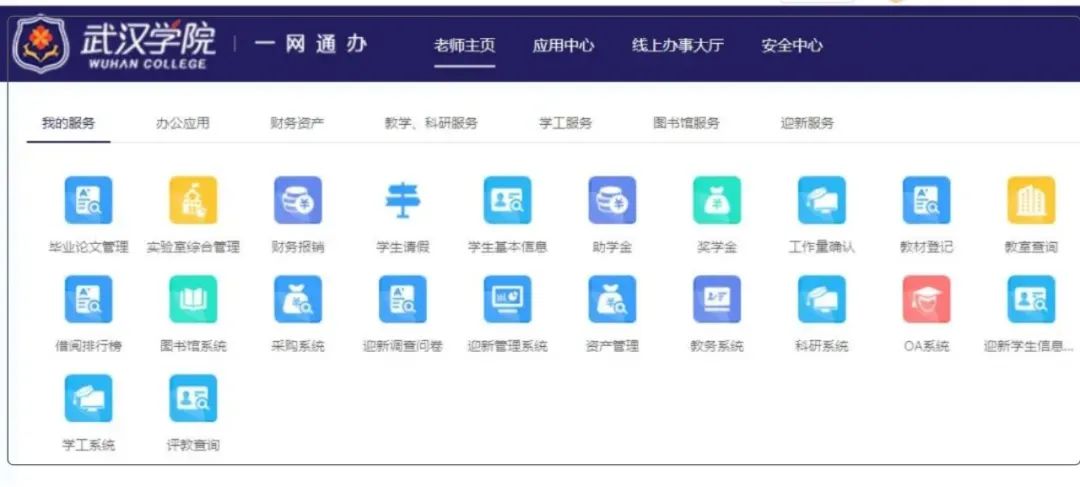Open the 实验室综合管理 icon
The width and height of the screenshot is (1080, 487).
(193, 201)
